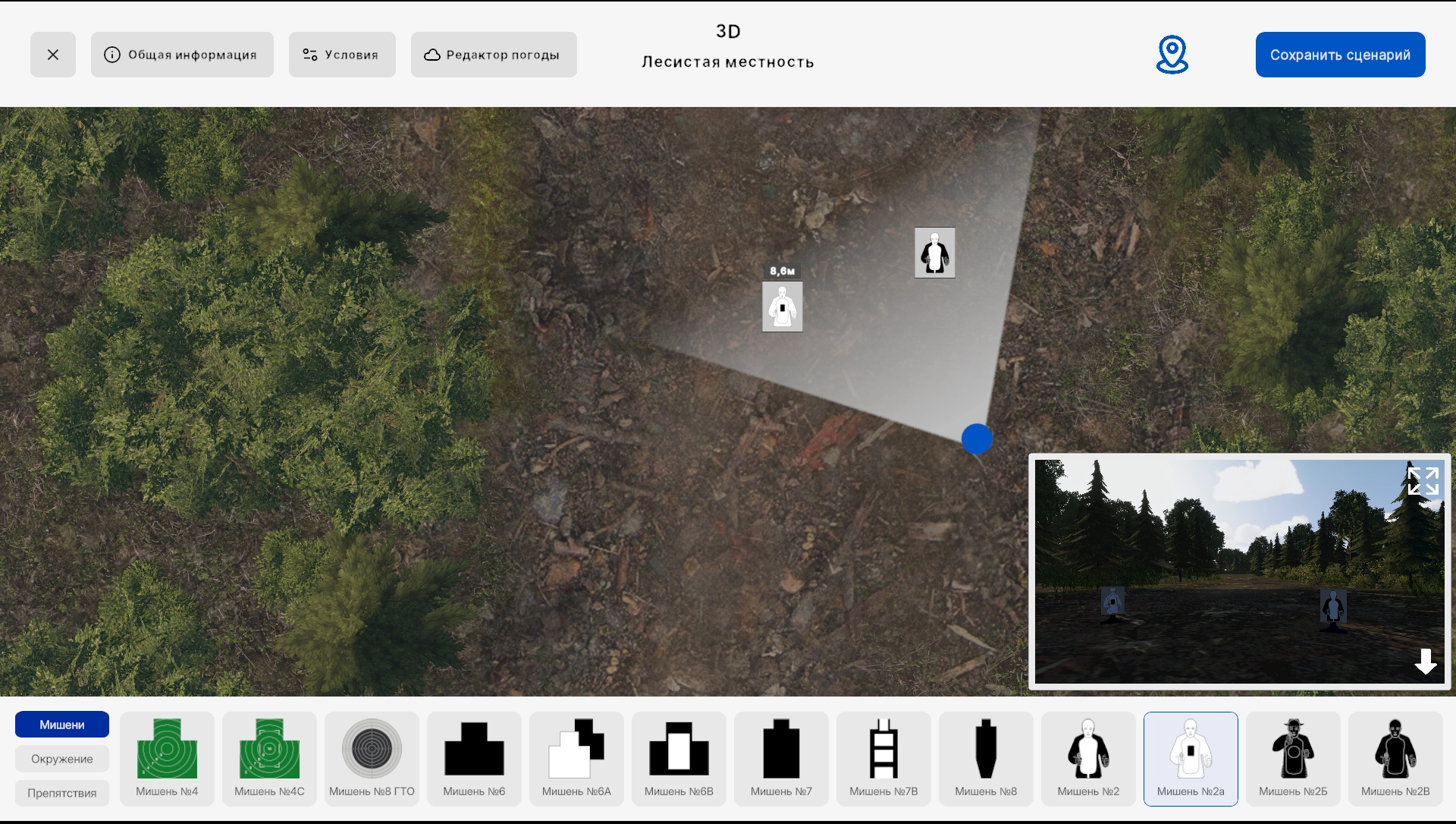Image resolution: width=1456 pixels, height=824 pixels.
Task: Select target Мишень №2а
Action: pos(1191,759)
